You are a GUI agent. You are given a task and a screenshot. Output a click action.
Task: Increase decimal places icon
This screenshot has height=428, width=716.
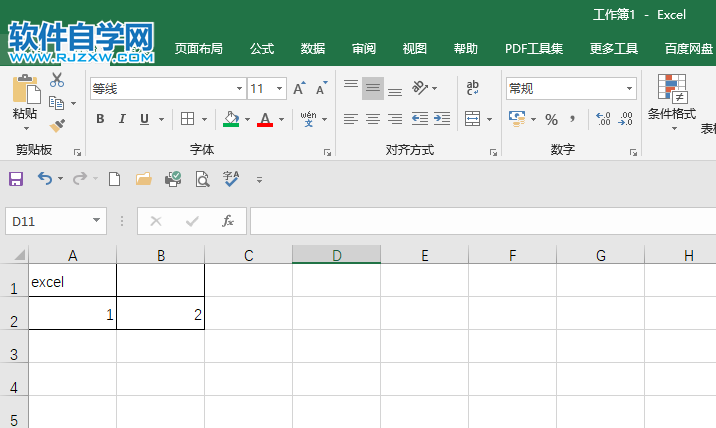603,119
